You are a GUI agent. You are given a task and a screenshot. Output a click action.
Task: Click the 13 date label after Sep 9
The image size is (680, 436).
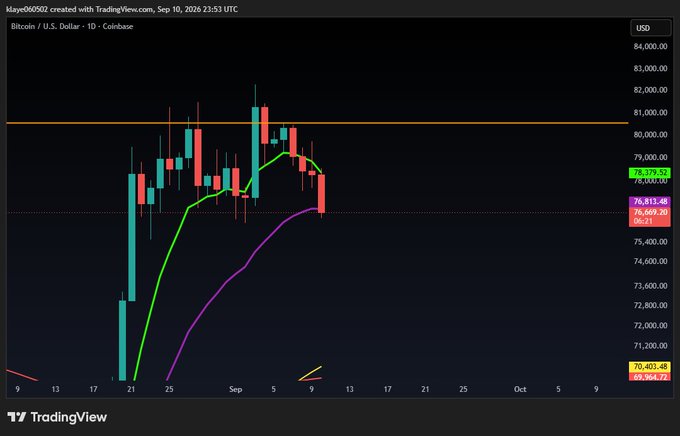[x=350, y=390]
